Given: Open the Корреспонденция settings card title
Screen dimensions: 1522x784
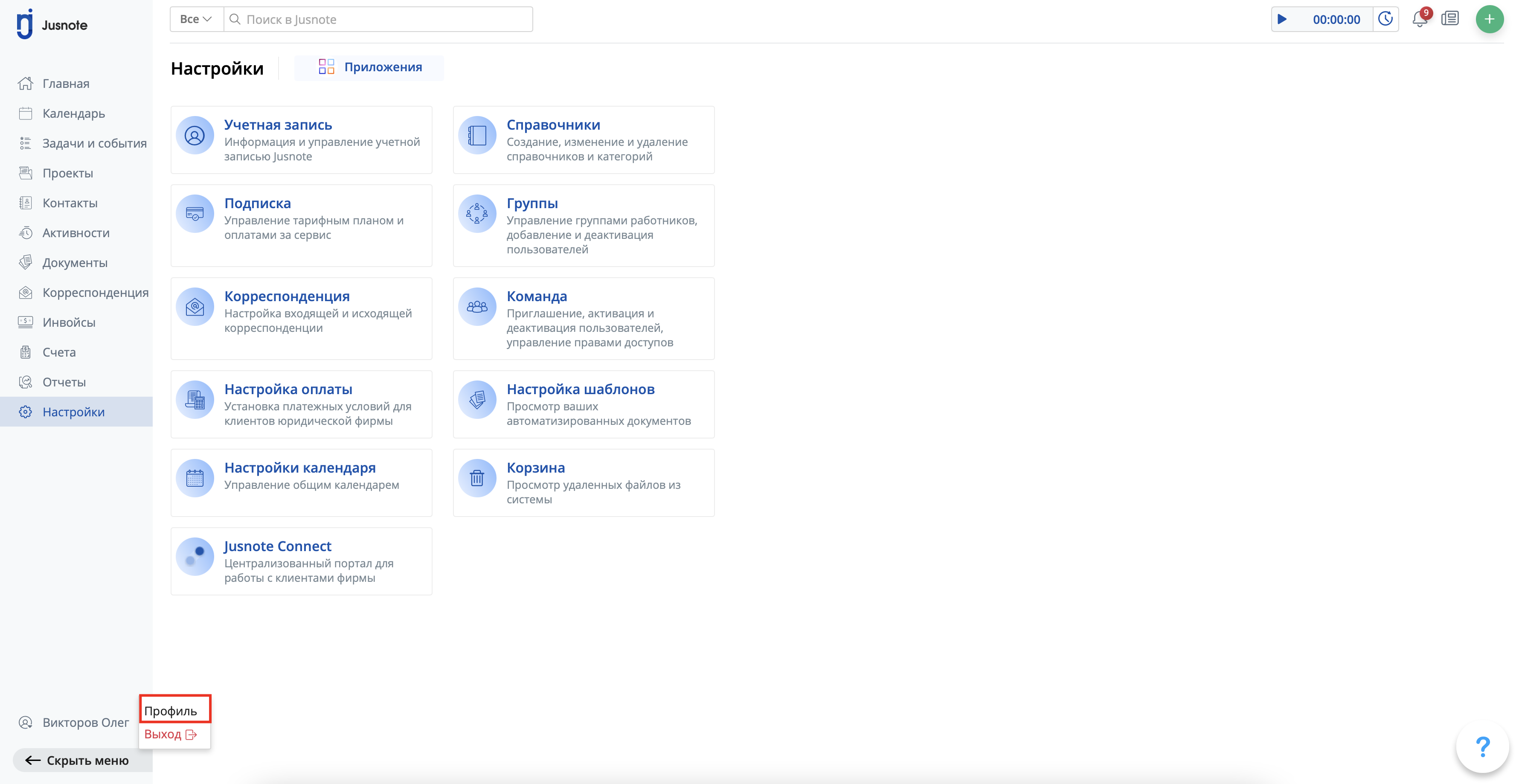Looking at the screenshot, I should (287, 296).
